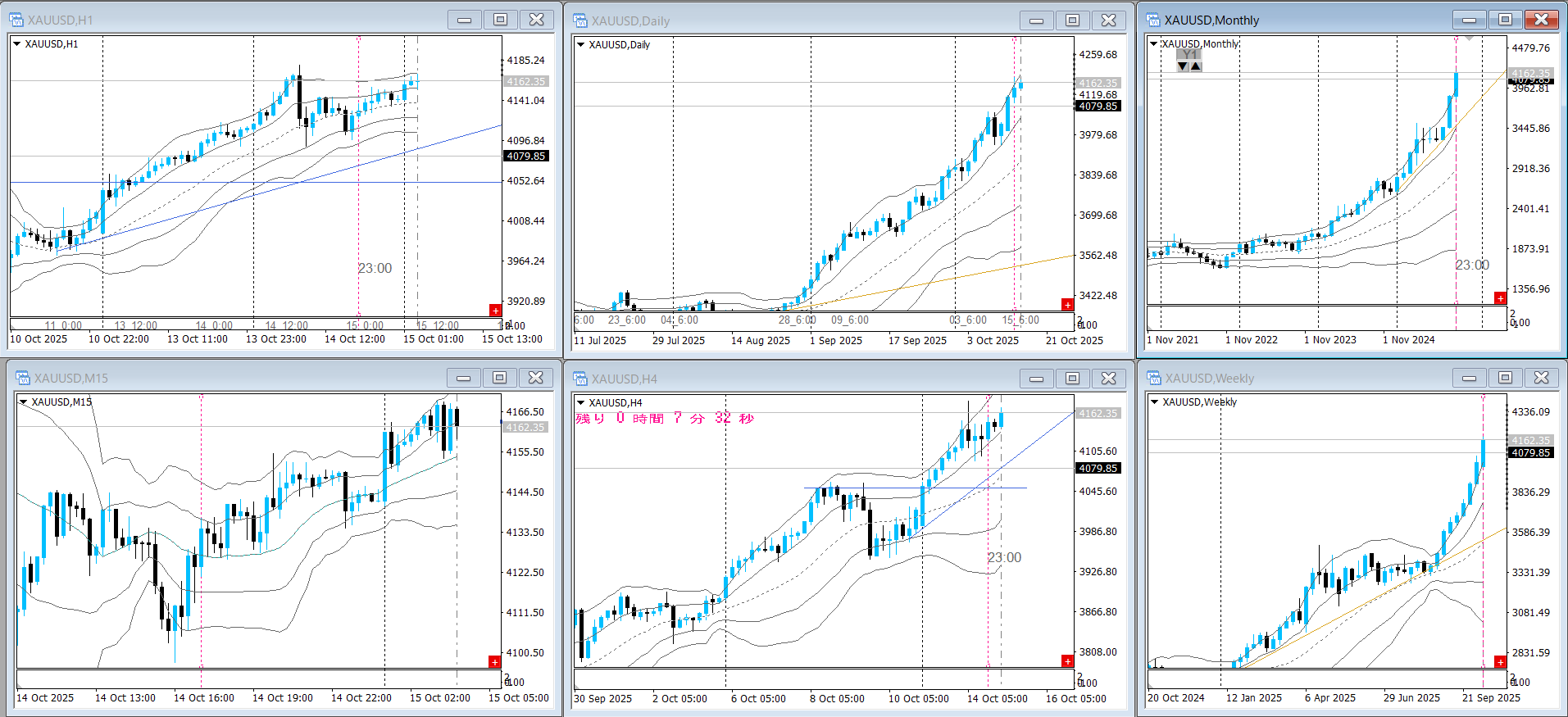Click the Y1 button on the Monthly chart
Screen dimensions: 1568x717
point(1189,54)
